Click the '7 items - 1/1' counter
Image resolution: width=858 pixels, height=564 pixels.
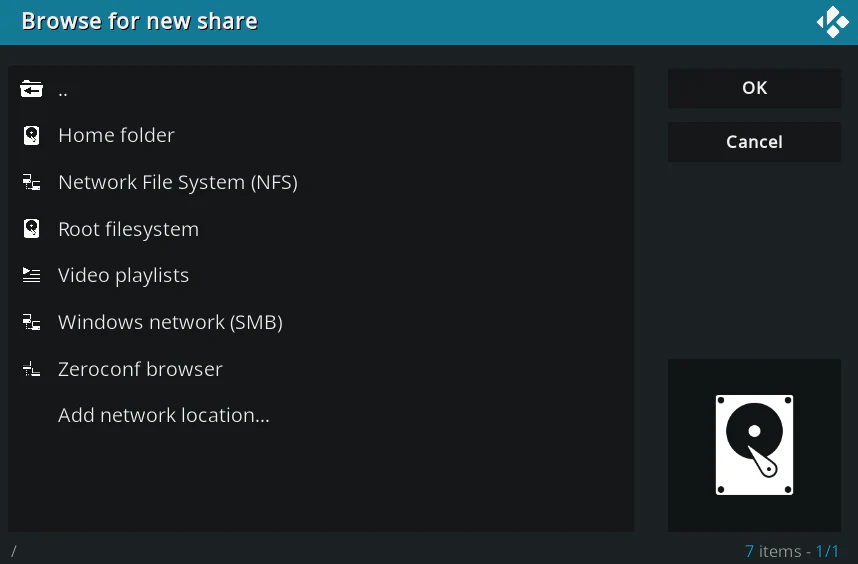click(791, 551)
